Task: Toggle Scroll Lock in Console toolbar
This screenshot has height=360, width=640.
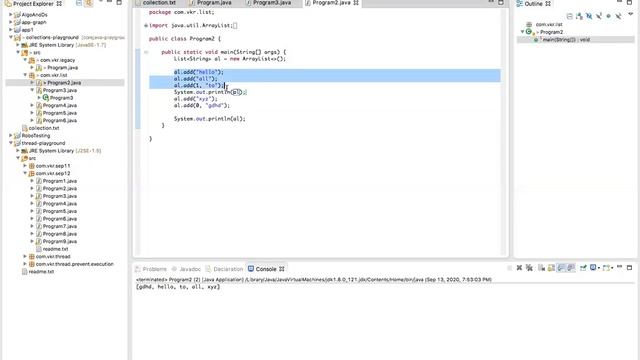Action: click(551, 268)
